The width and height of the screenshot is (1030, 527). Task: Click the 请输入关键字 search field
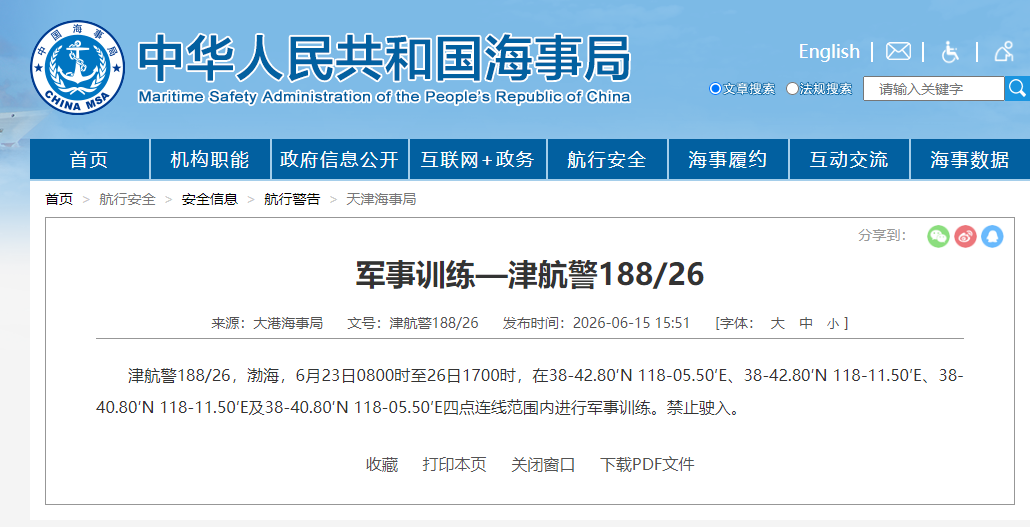coord(933,89)
